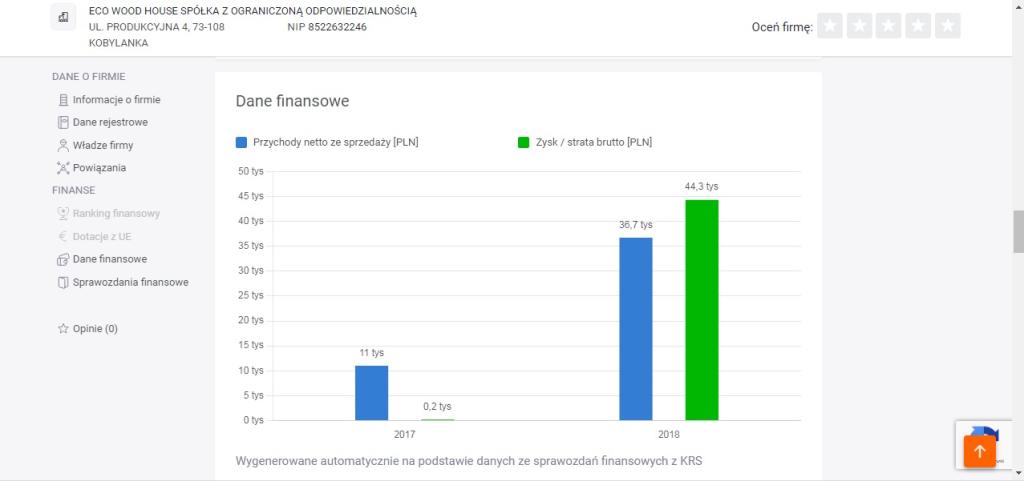Go to Sprawozdania finansowe page
The image size is (1024, 481).
(x=130, y=282)
